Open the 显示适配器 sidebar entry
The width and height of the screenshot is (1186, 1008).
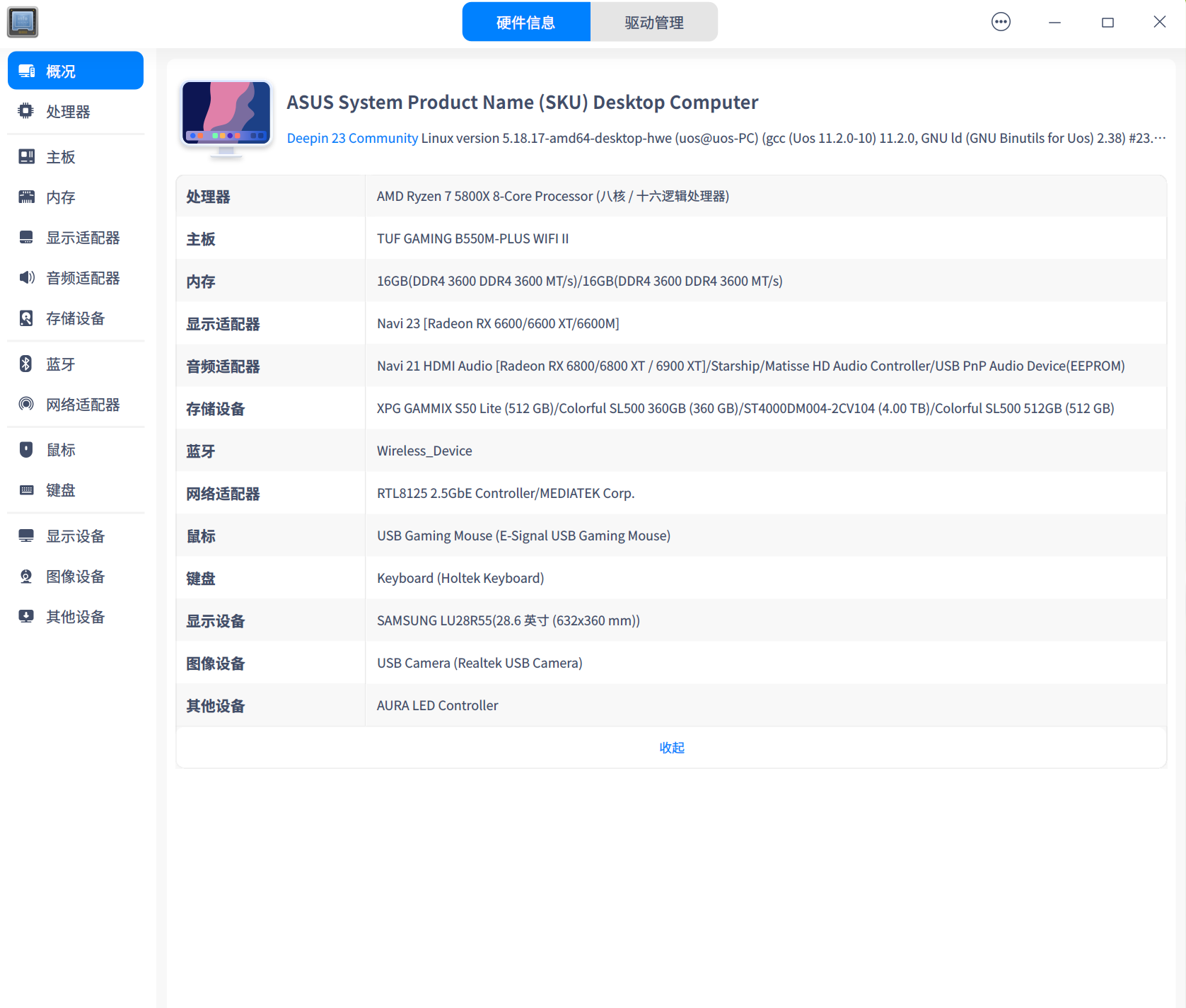tap(76, 237)
